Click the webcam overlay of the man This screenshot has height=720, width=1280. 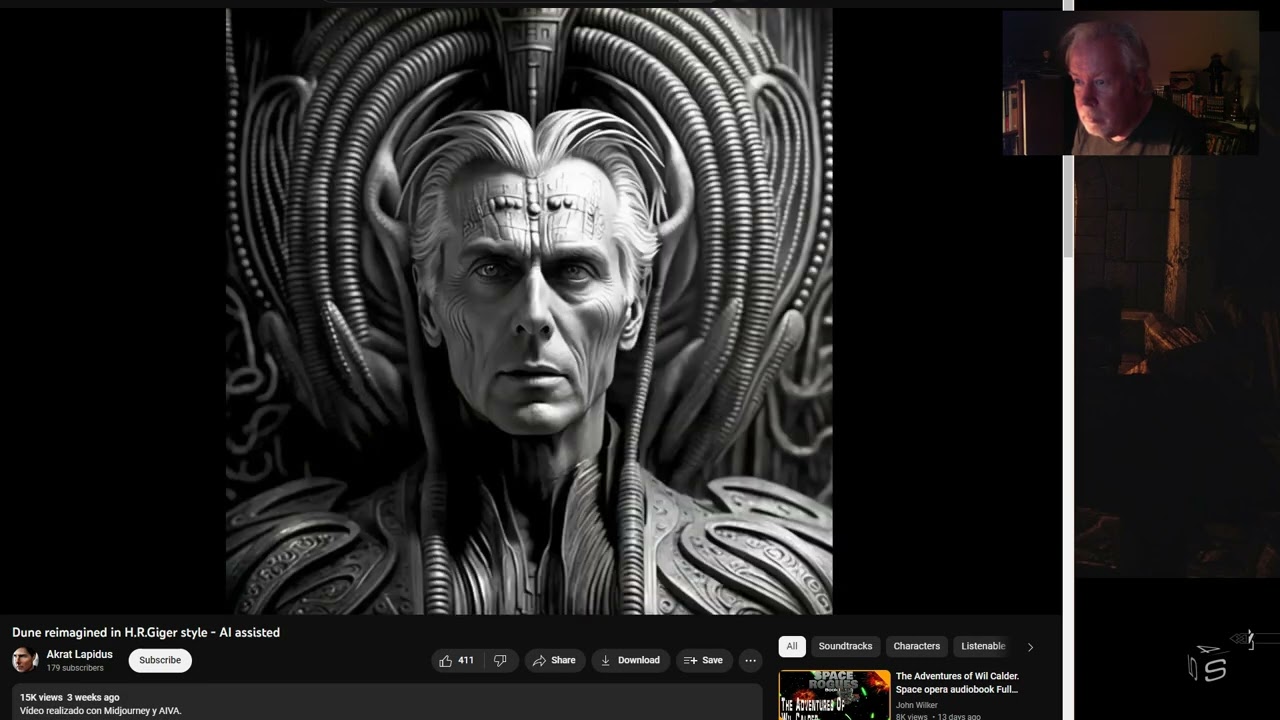[x=1130, y=83]
